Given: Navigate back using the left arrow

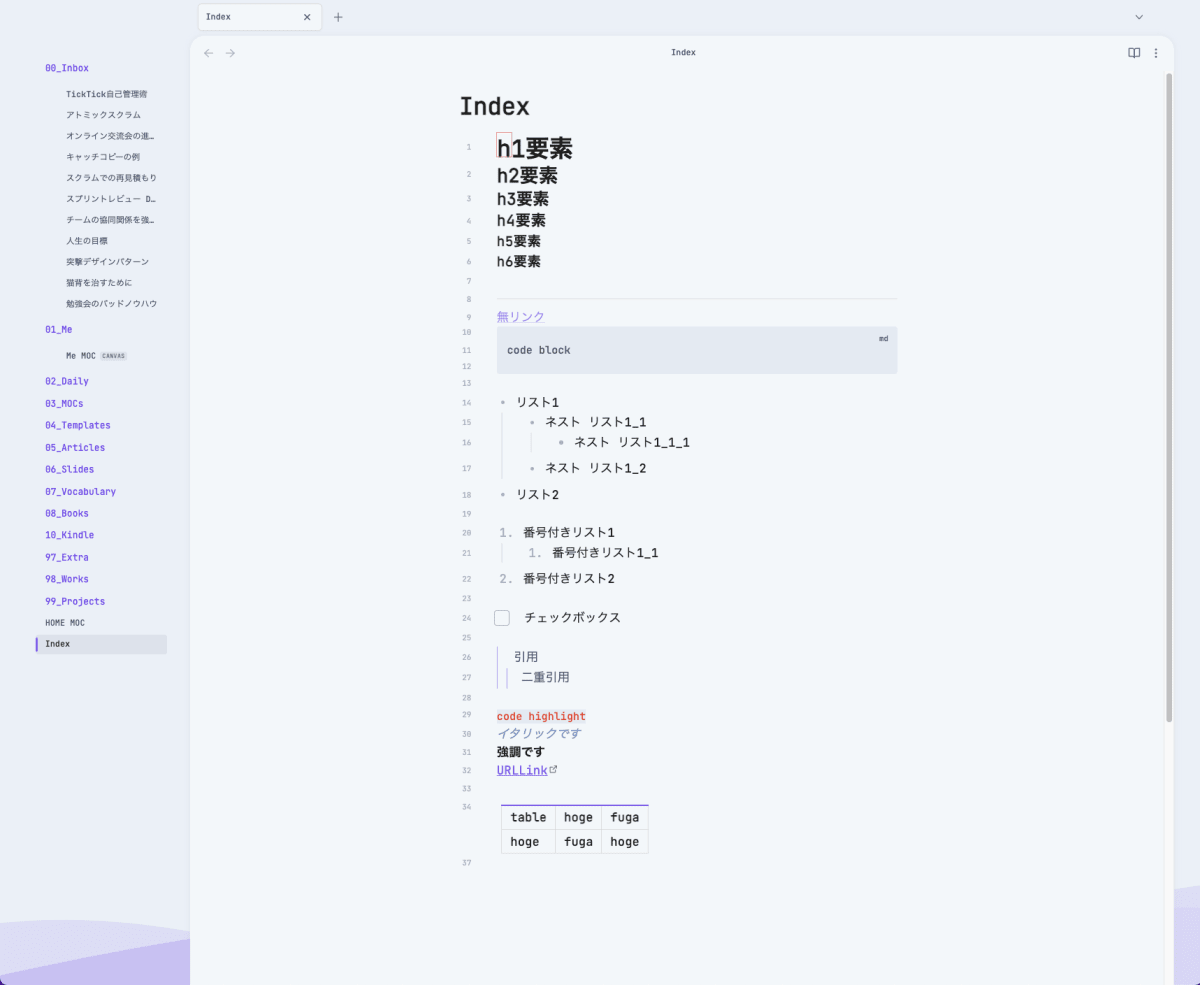Looking at the screenshot, I should click(208, 53).
